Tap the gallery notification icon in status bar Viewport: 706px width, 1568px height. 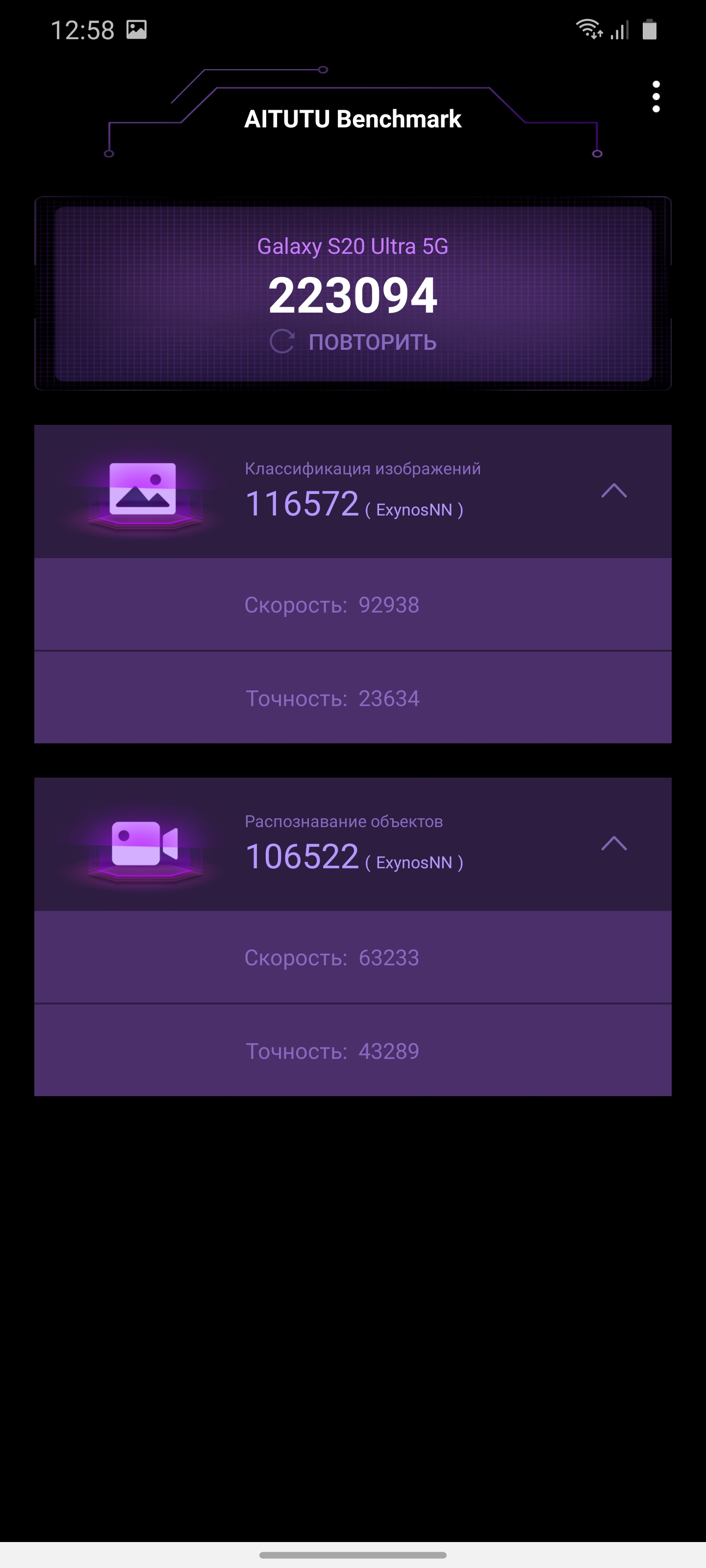click(136, 29)
